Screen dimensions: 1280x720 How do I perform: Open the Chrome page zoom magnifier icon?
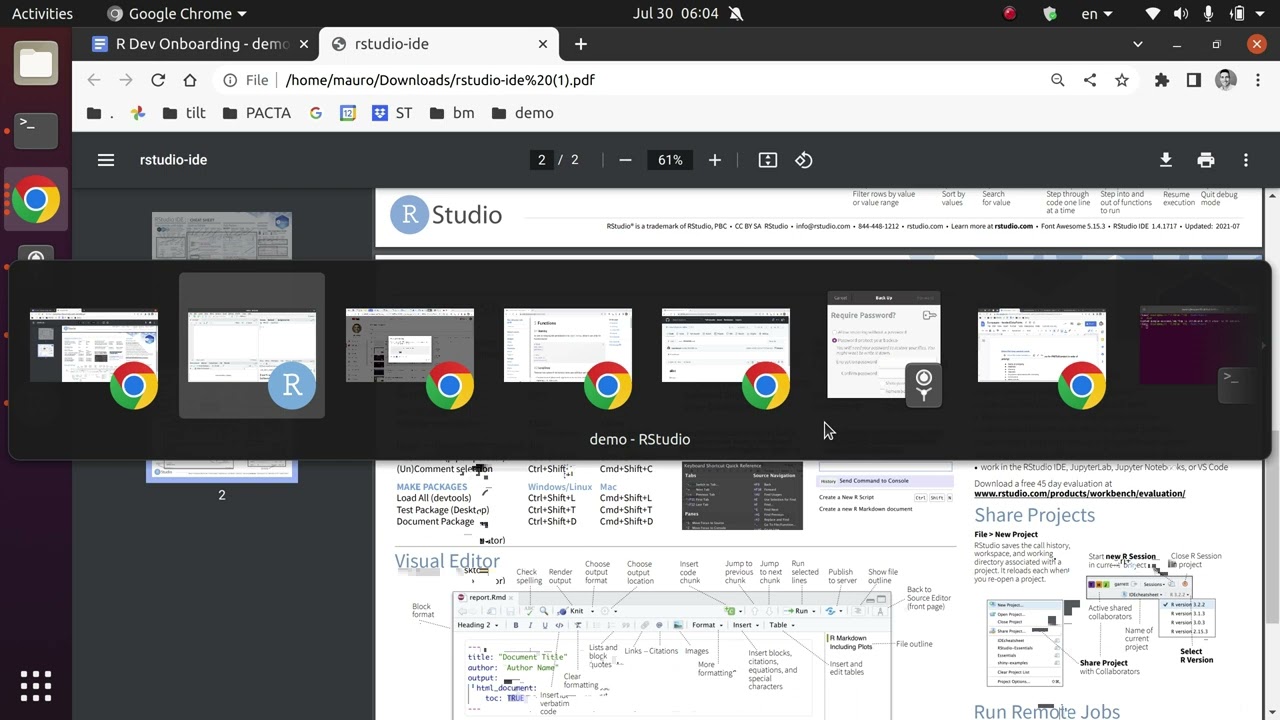point(1058,80)
